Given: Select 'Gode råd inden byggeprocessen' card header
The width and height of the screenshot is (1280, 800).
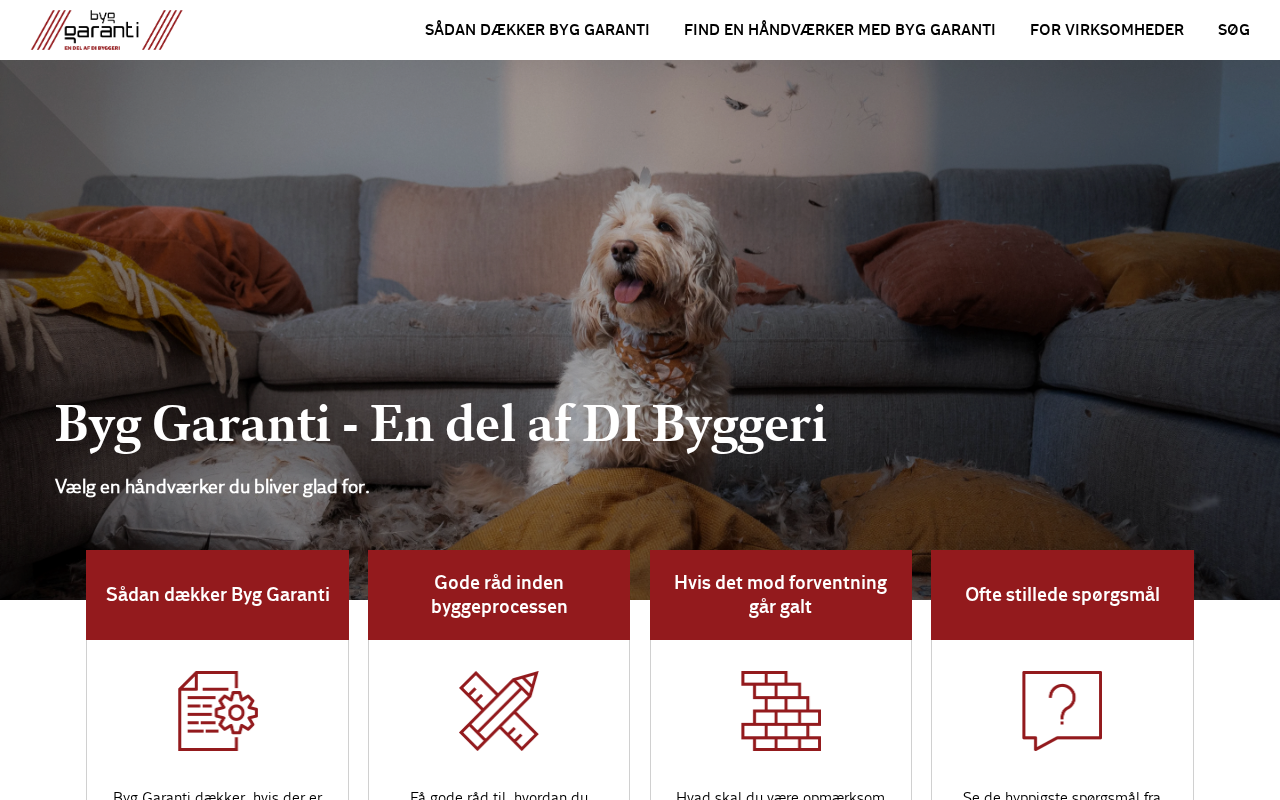Looking at the screenshot, I should [x=499, y=595].
